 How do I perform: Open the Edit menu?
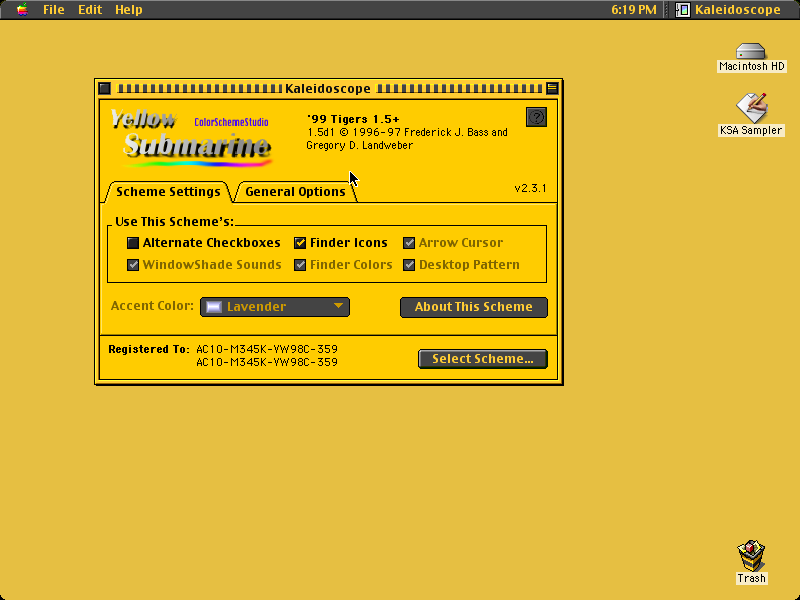pyautogui.click(x=90, y=9)
